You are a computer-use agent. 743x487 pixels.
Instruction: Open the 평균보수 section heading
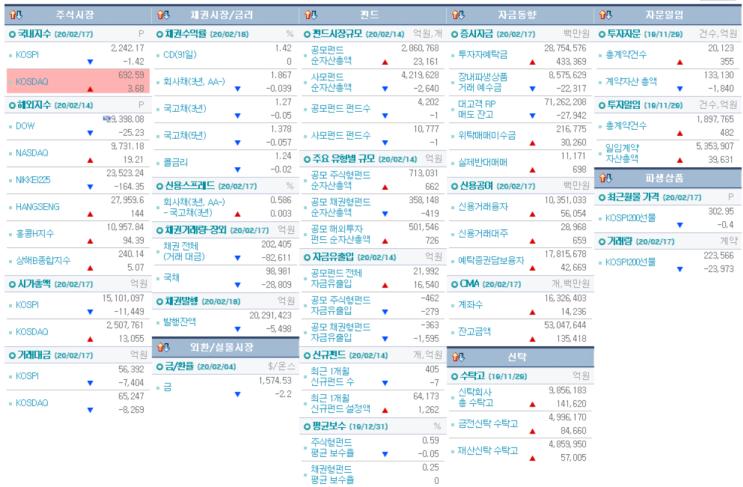tap(328, 426)
